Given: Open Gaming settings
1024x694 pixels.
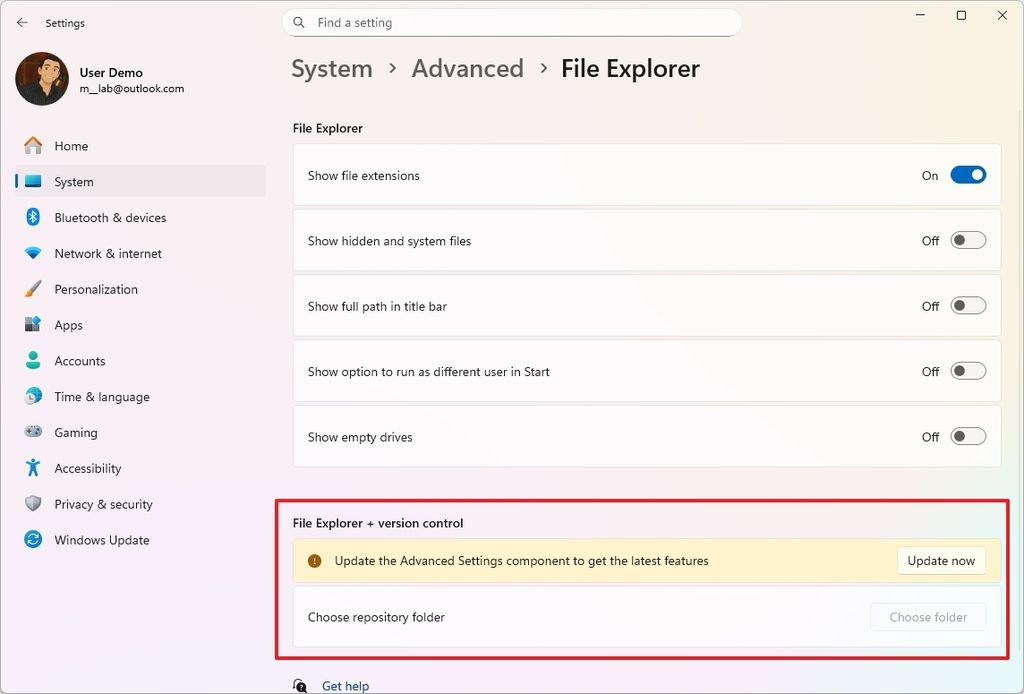Looking at the screenshot, I should tap(73, 432).
